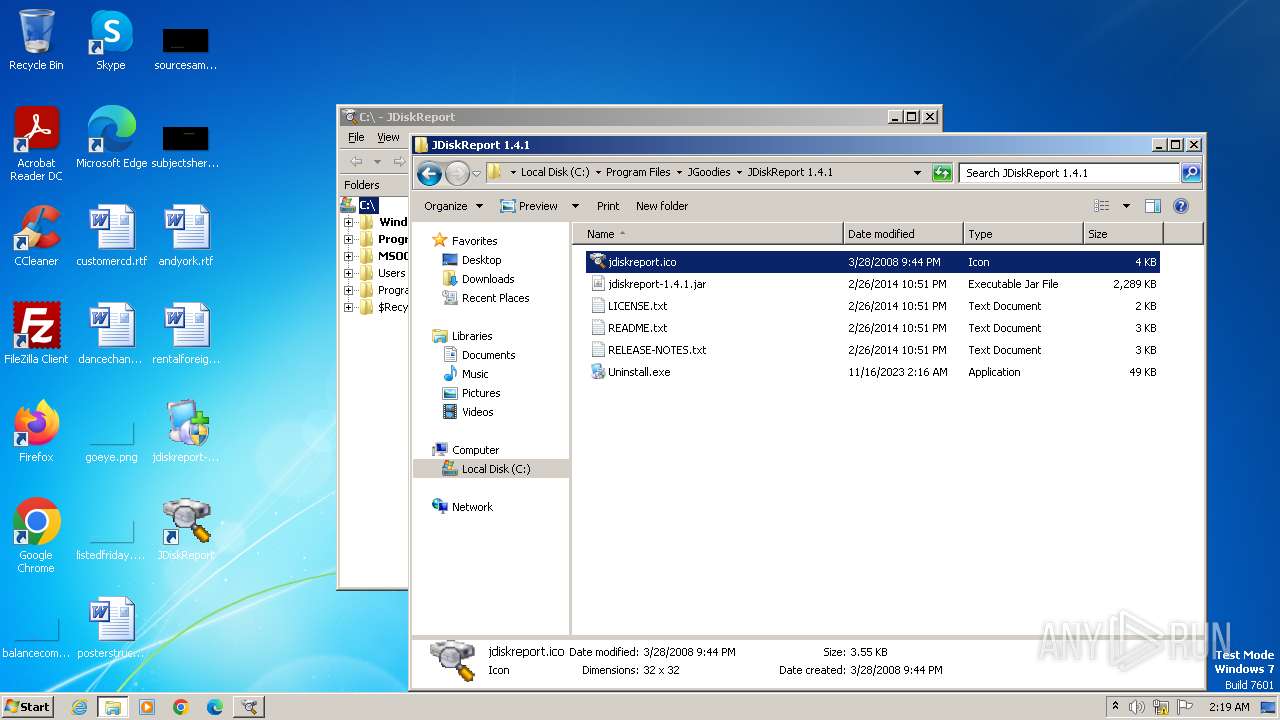This screenshot has height=720, width=1280.
Task: Sort files by the Date modified column
Action: point(904,234)
